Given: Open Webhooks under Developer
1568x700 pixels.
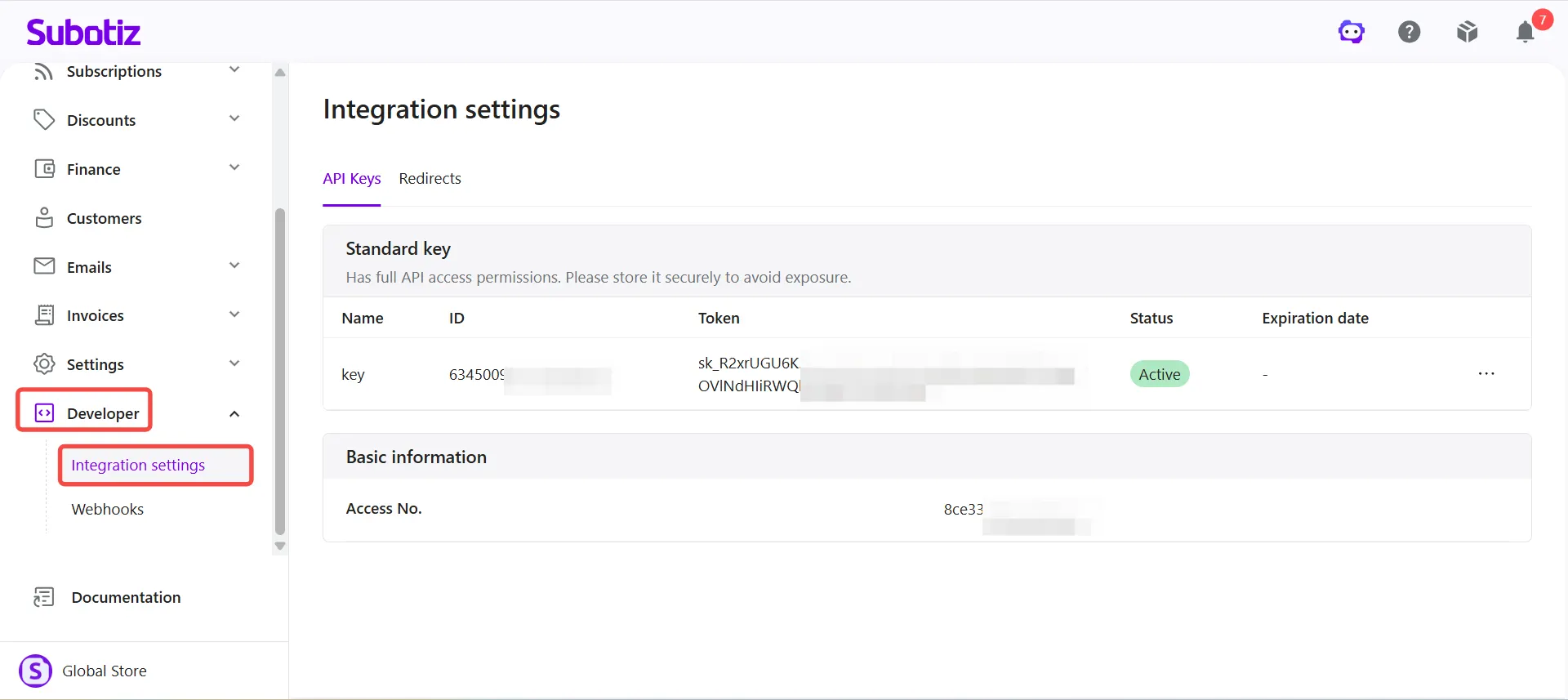Looking at the screenshot, I should pyautogui.click(x=107, y=510).
